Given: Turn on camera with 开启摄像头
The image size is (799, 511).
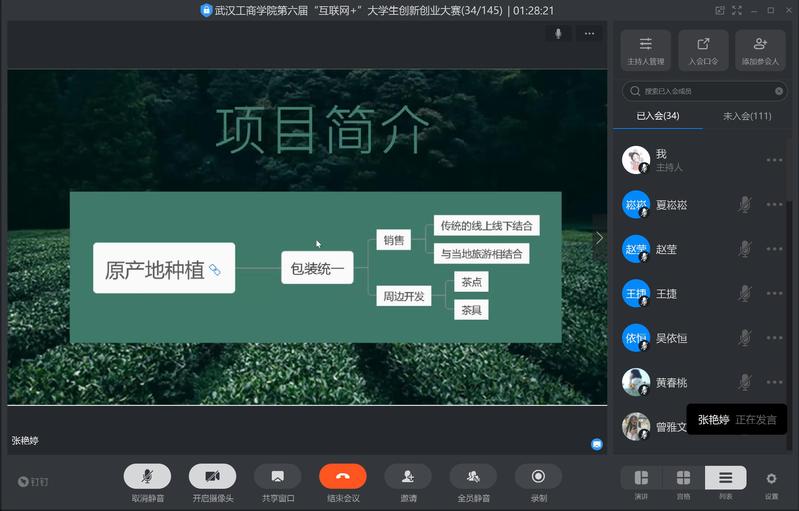Looking at the screenshot, I should click(212, 476).
